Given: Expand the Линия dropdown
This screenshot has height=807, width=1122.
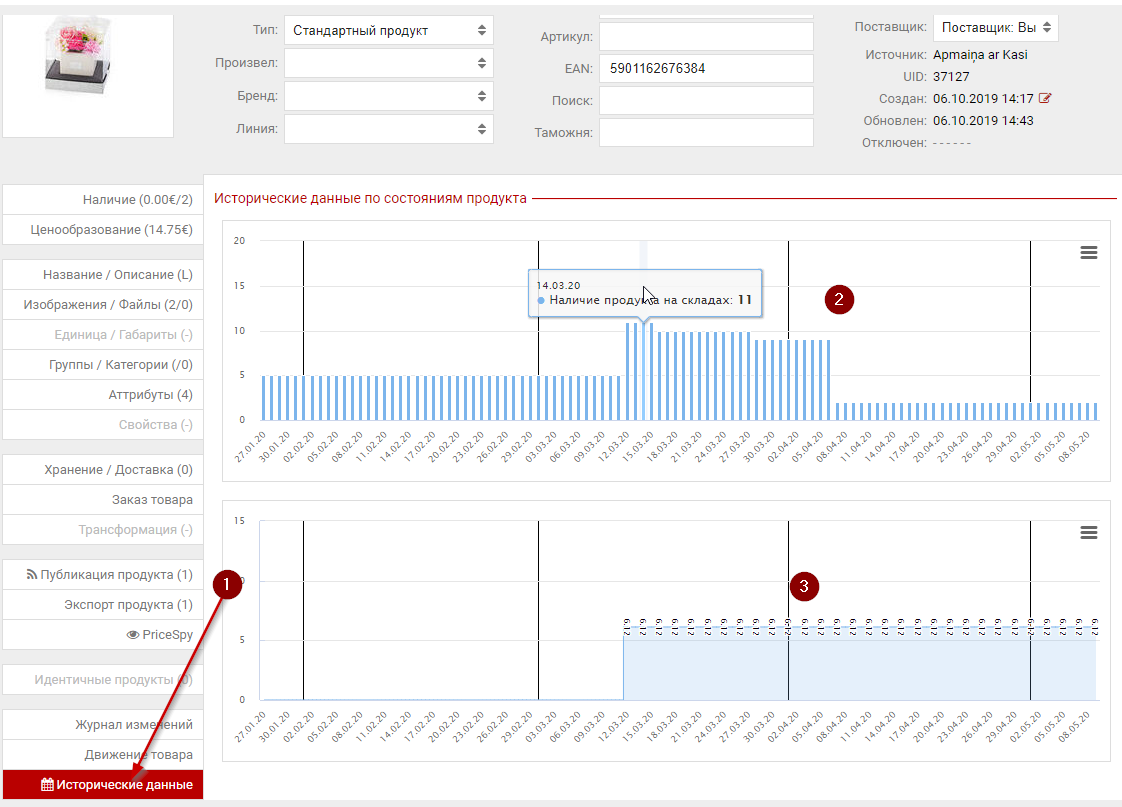Looking at the screenshot, I should tap(388, 130).
